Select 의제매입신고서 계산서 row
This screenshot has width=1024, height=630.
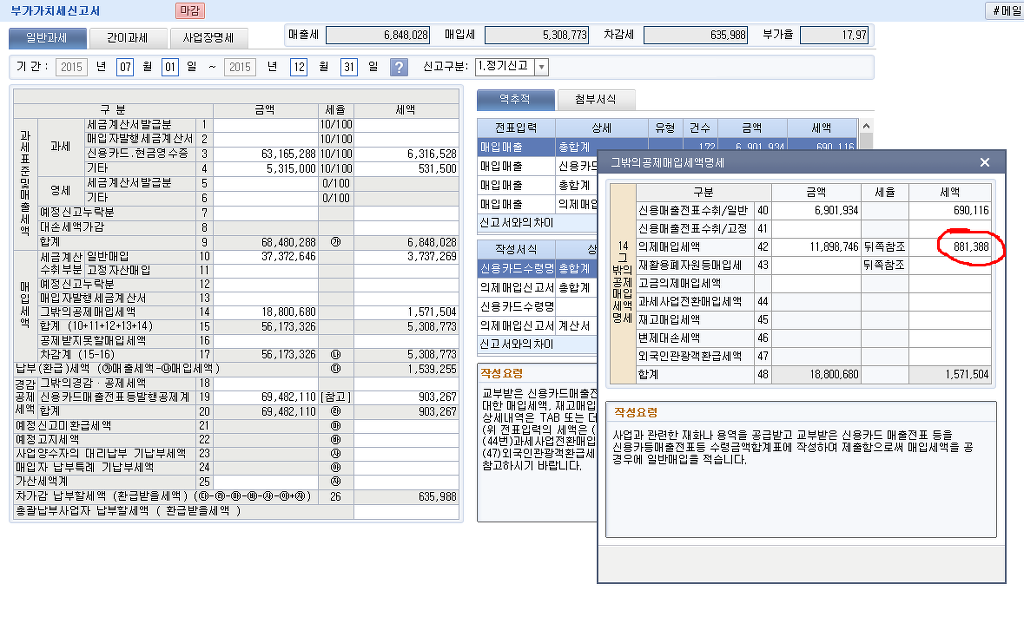537,325
